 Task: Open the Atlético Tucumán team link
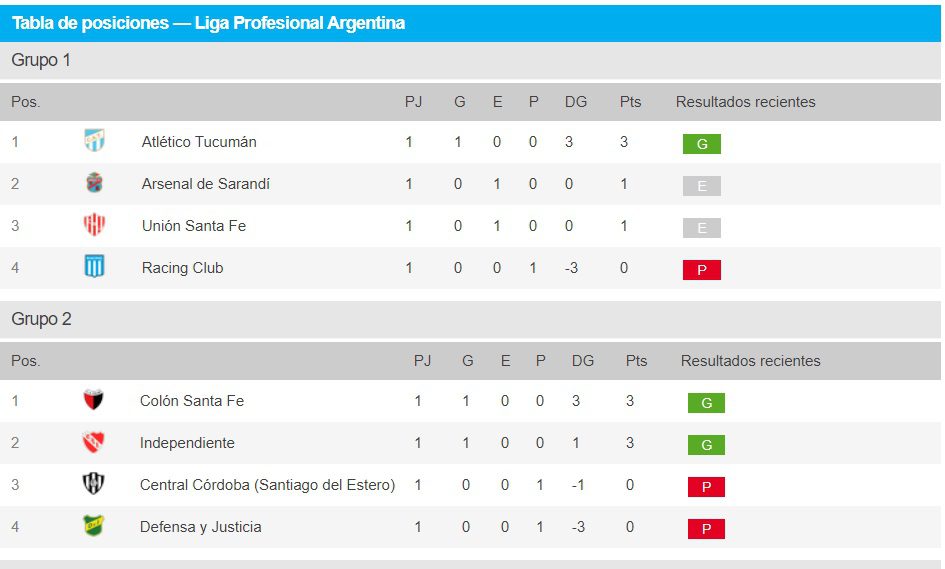[x=199, y=142]
